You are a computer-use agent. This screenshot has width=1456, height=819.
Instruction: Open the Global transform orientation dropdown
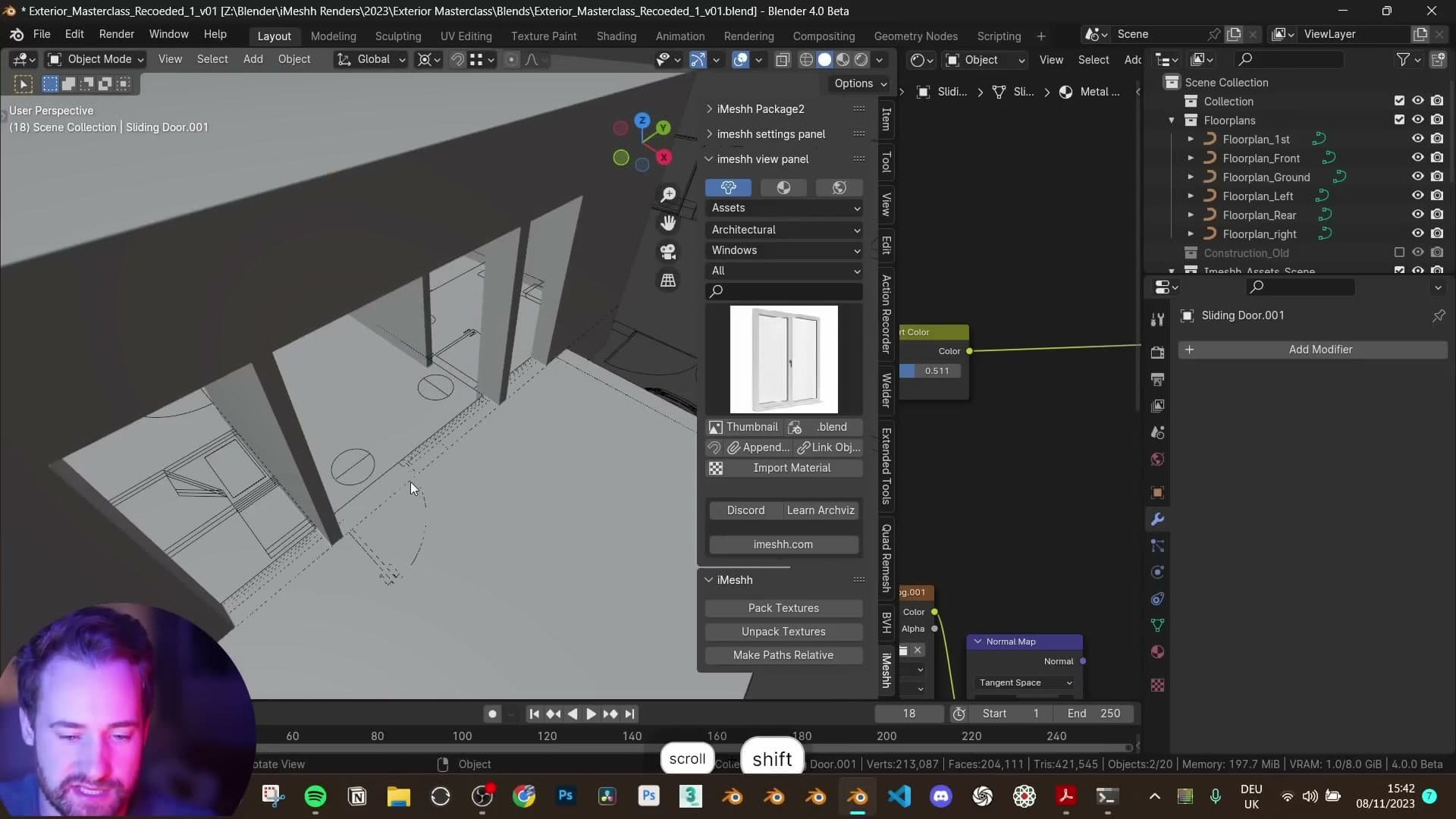click(x=372, y=59)
